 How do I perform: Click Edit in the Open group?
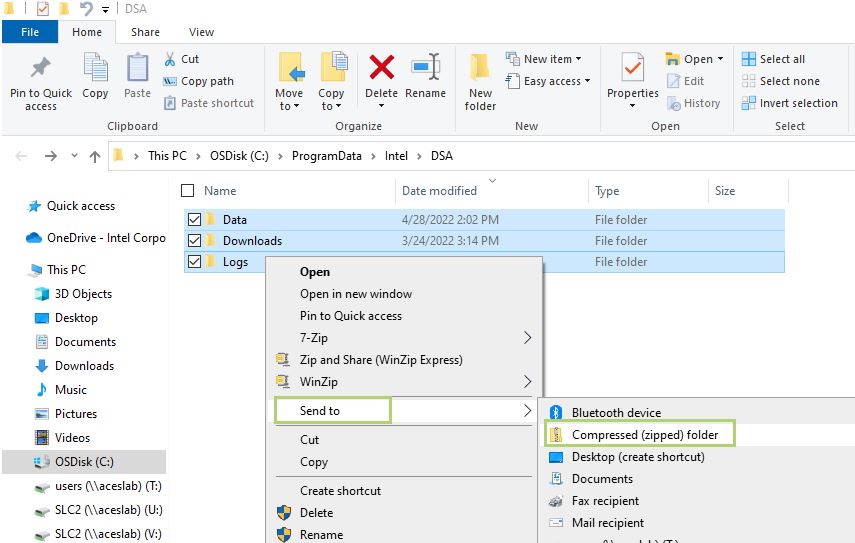tap(685, 81)
